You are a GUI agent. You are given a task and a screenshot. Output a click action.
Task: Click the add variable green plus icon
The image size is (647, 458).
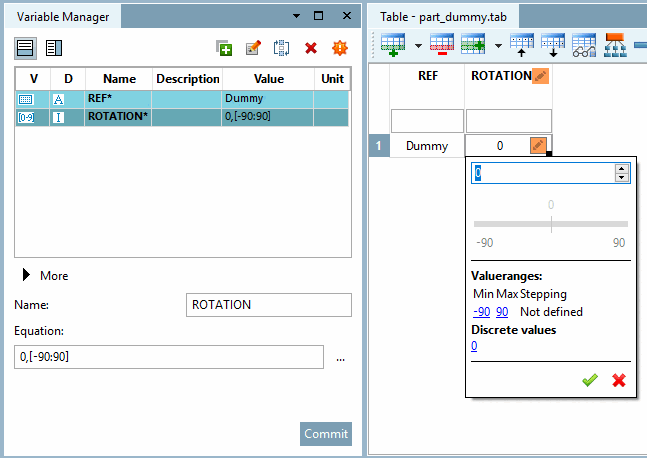224,47
